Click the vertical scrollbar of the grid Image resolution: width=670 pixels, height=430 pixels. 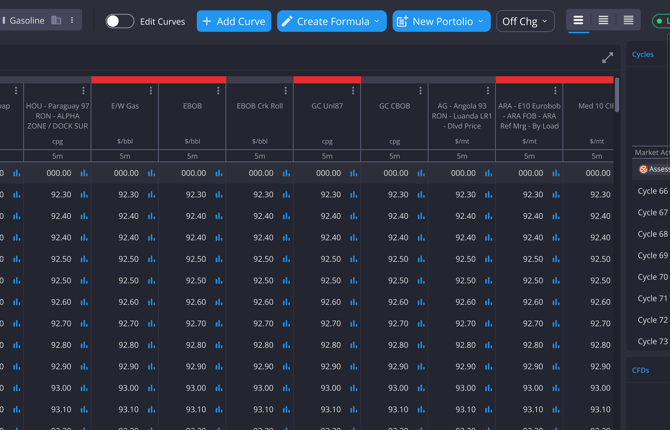pos(617,95)
